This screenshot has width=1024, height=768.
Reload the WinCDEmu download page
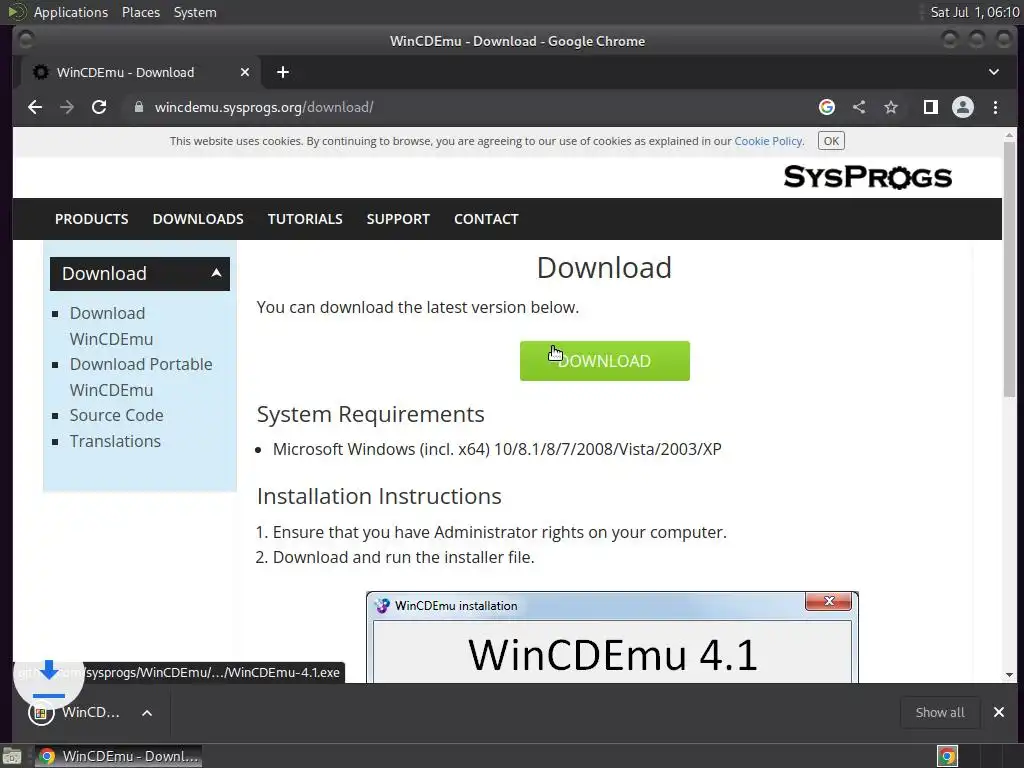tap(99, 107)
